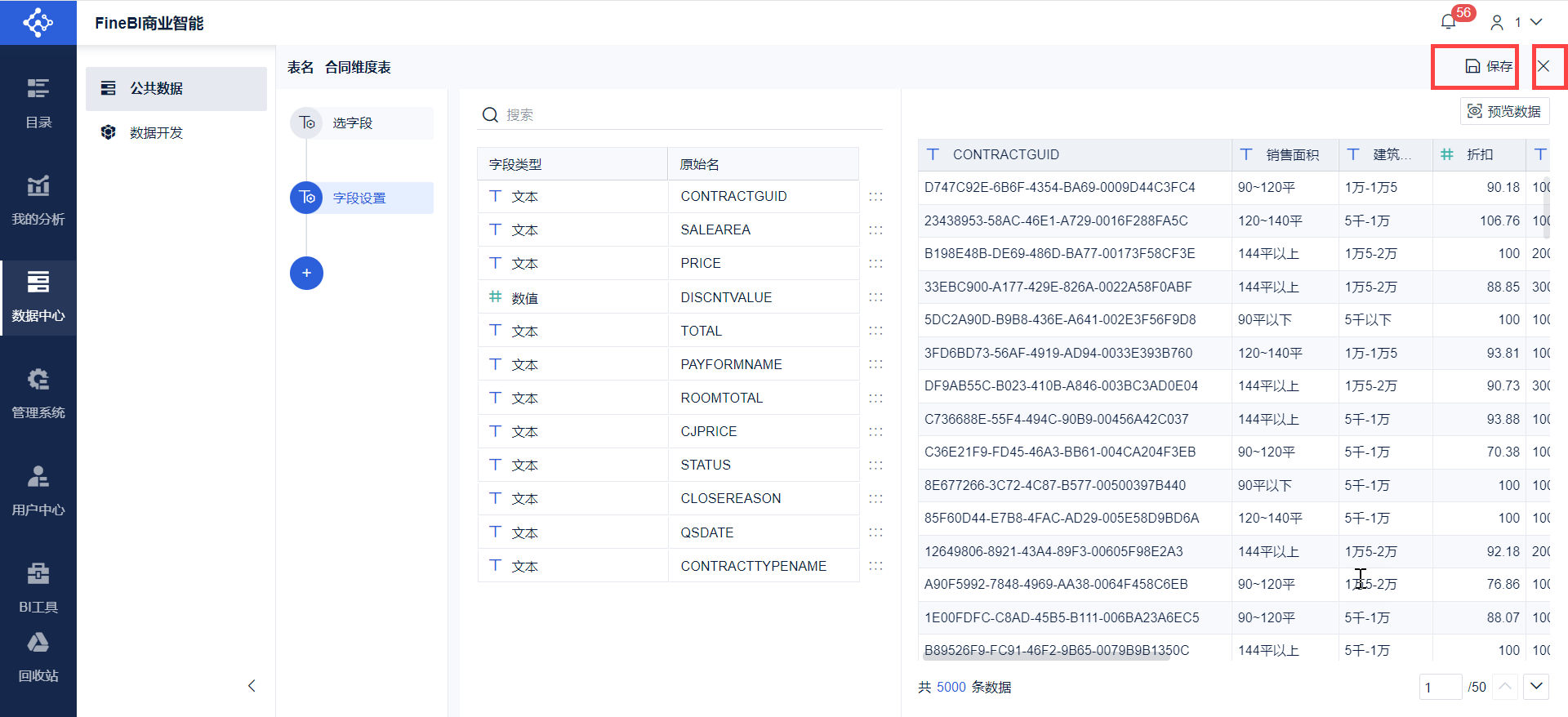The image size is (1568, 717).
Task: Click the drag handle for QSDATE row
Action: pos(875,532)
